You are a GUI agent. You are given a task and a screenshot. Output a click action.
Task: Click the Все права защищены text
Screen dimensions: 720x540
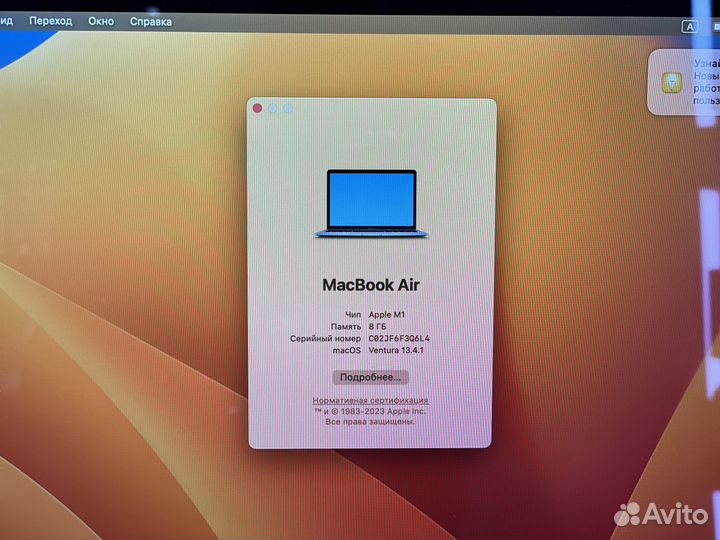click(370, 422)
